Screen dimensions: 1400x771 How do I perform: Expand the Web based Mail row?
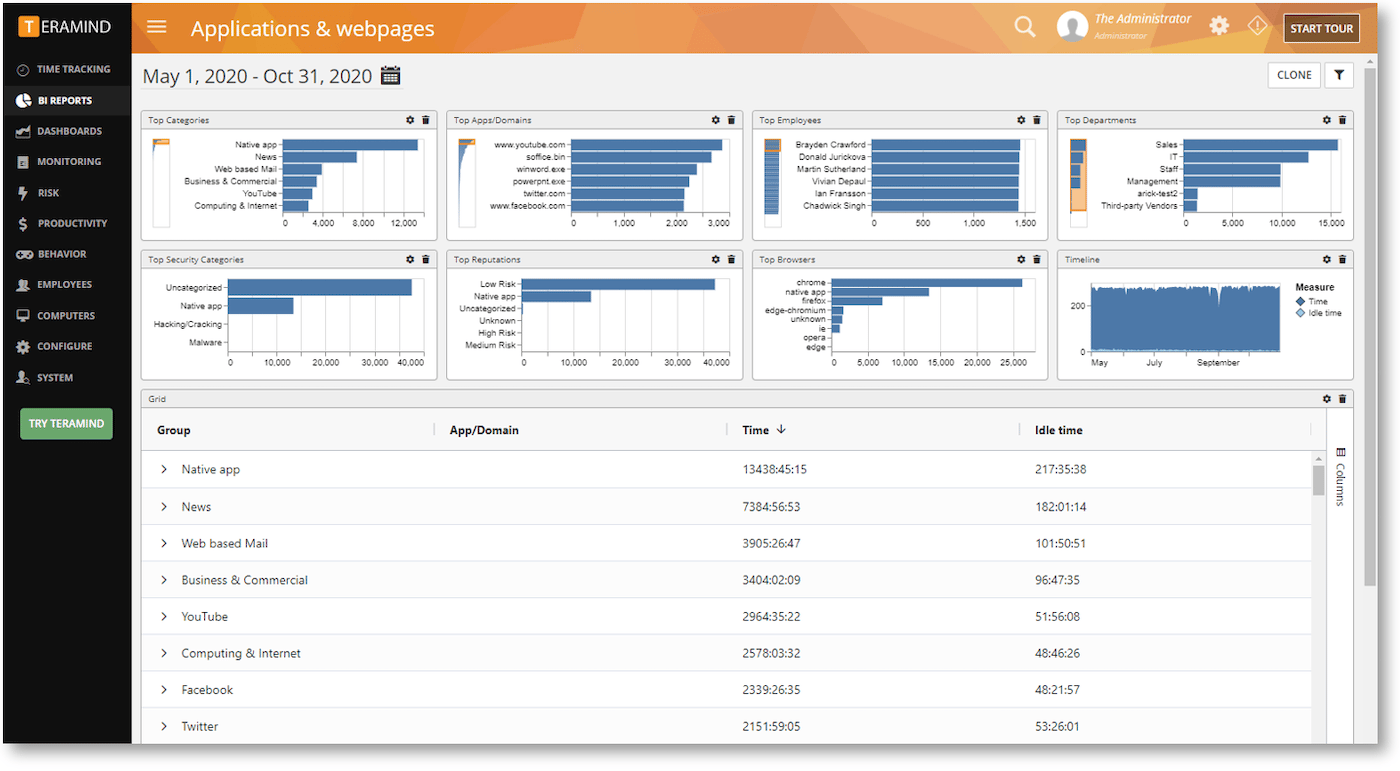coord(164,543)
